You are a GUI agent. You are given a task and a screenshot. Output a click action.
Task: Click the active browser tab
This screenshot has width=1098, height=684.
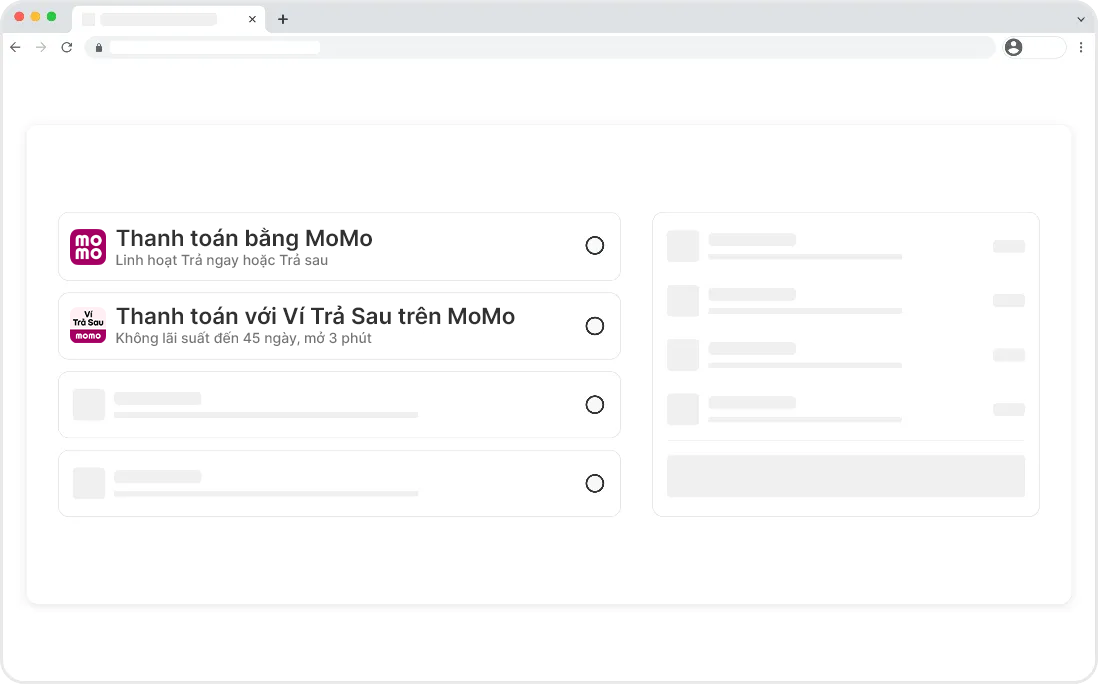click(x=160, y=19)
